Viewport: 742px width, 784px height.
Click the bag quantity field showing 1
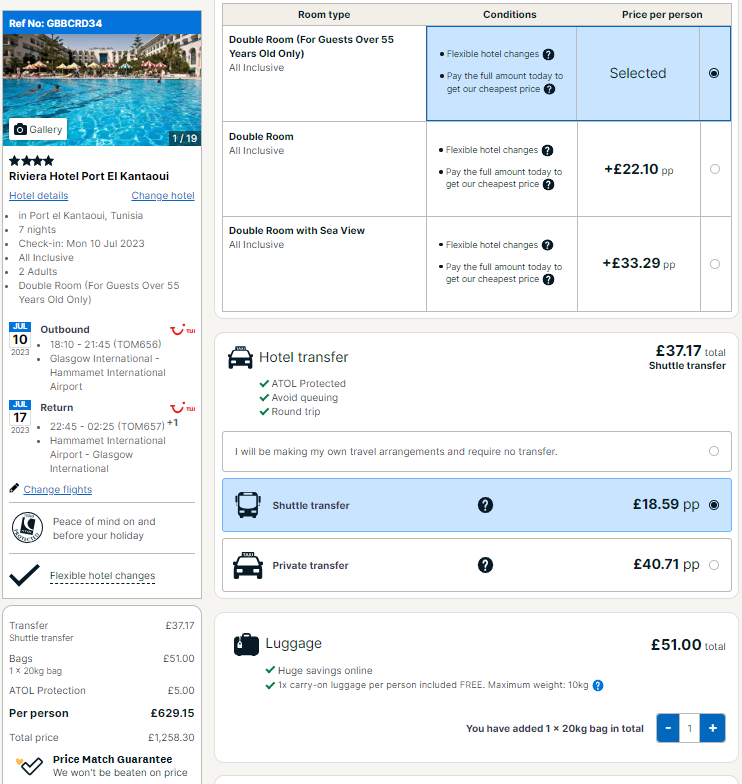click(x=690, y=728)
